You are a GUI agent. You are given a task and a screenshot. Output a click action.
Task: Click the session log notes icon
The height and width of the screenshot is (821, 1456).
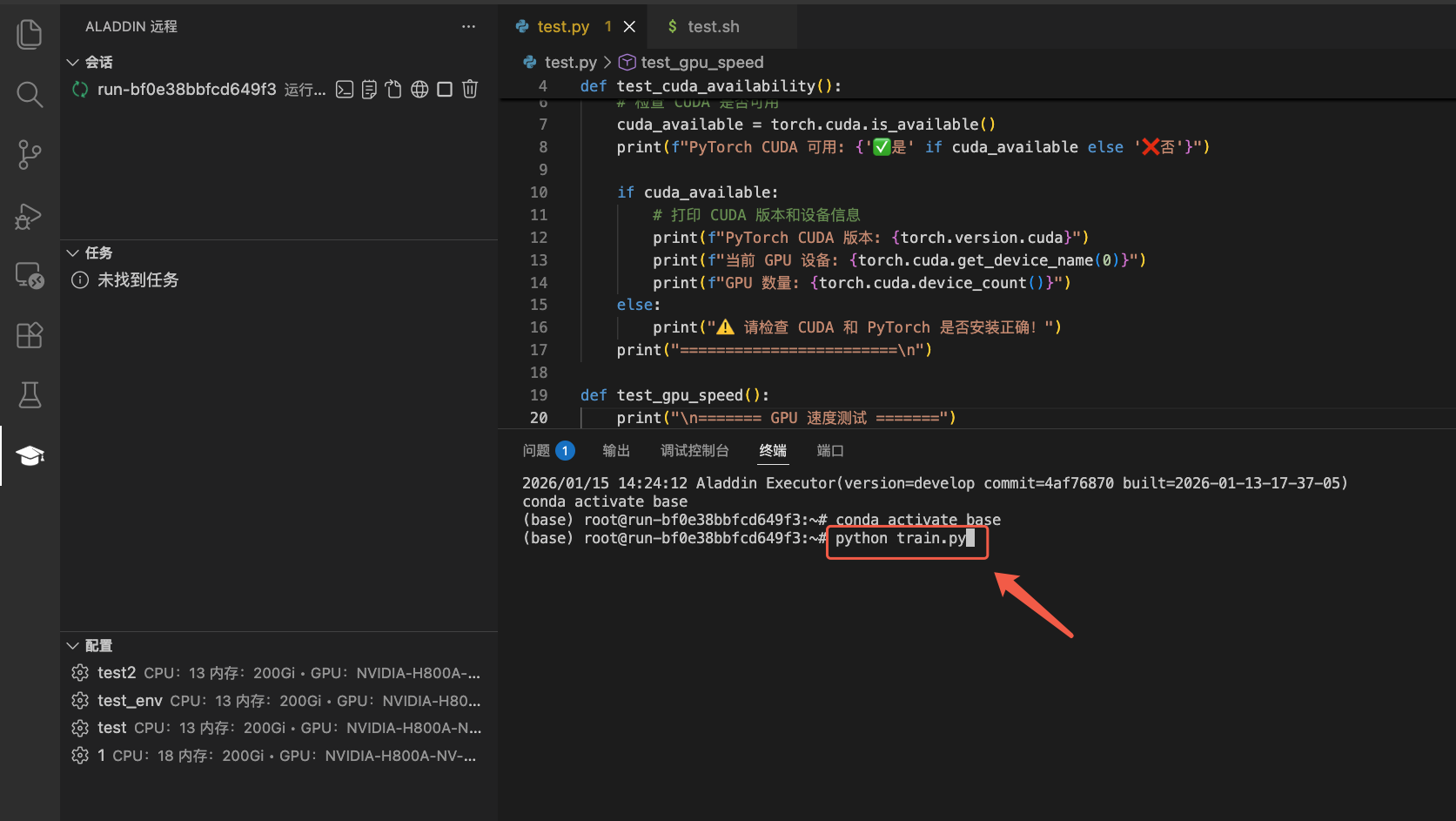[x=369, y=89]
